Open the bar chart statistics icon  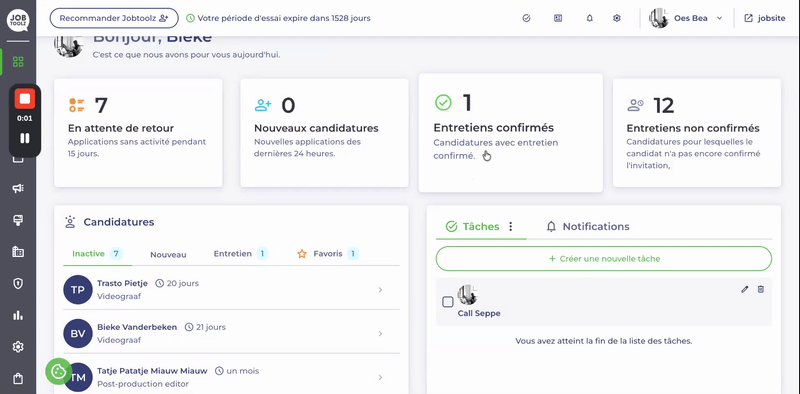coord(18,315)
